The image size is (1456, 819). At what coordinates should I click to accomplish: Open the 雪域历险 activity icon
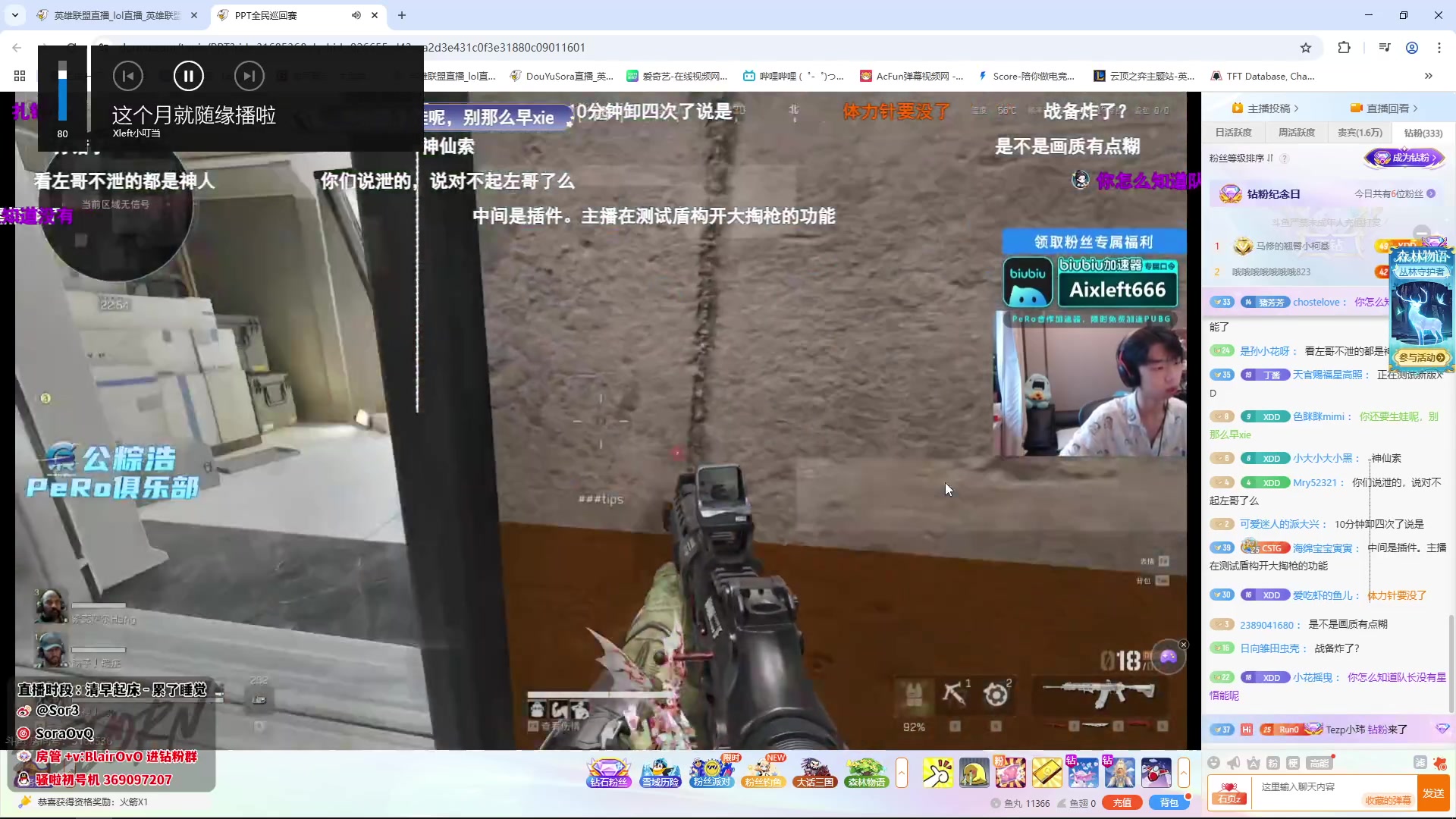pos(660,773)
